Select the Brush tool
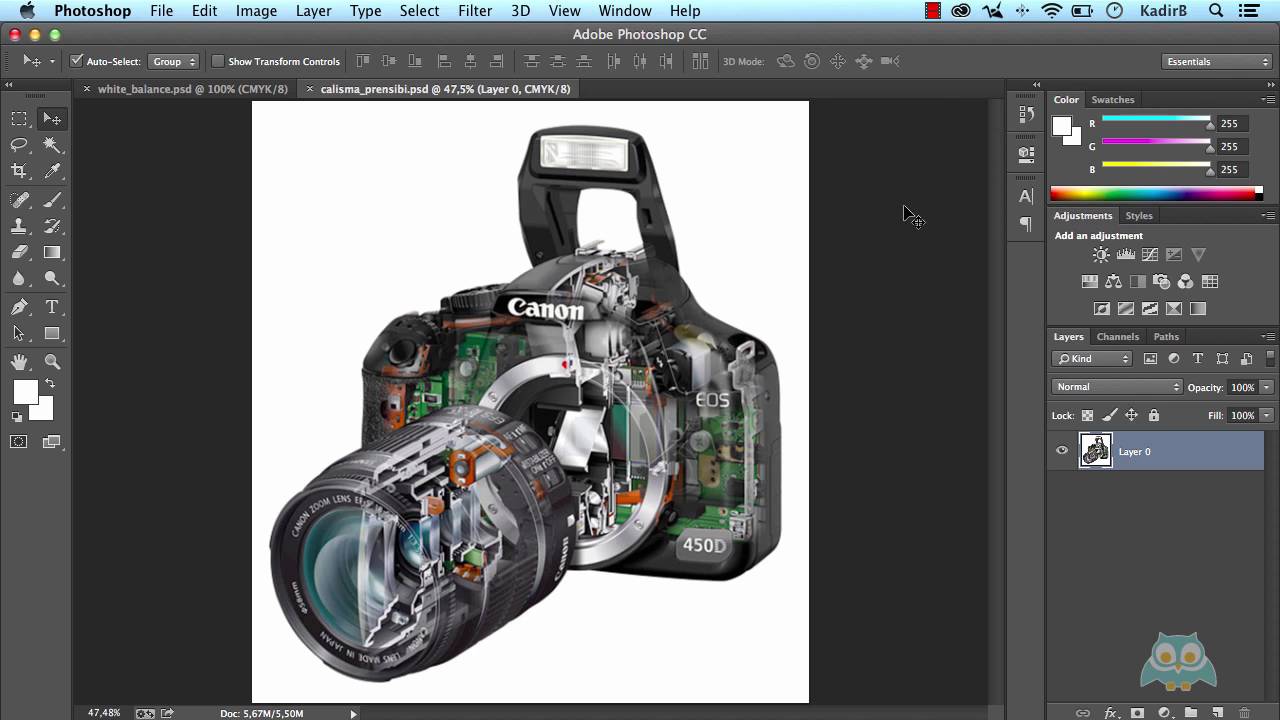Screen dimensions: 1280x720 coord(52,200)
